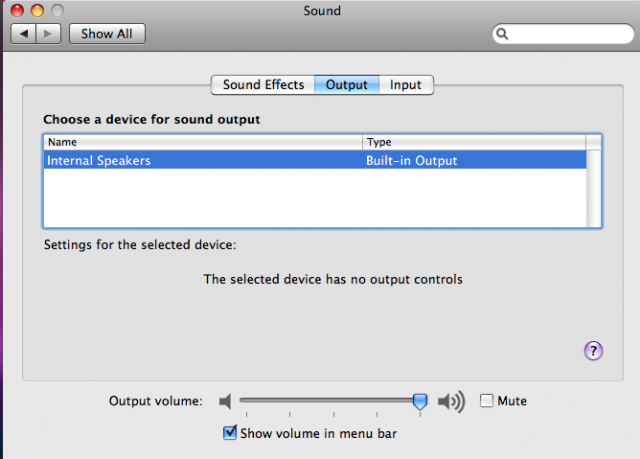Click the forward navigation arrow
This screenshot has height=459, width=640.
coord(49,33)
